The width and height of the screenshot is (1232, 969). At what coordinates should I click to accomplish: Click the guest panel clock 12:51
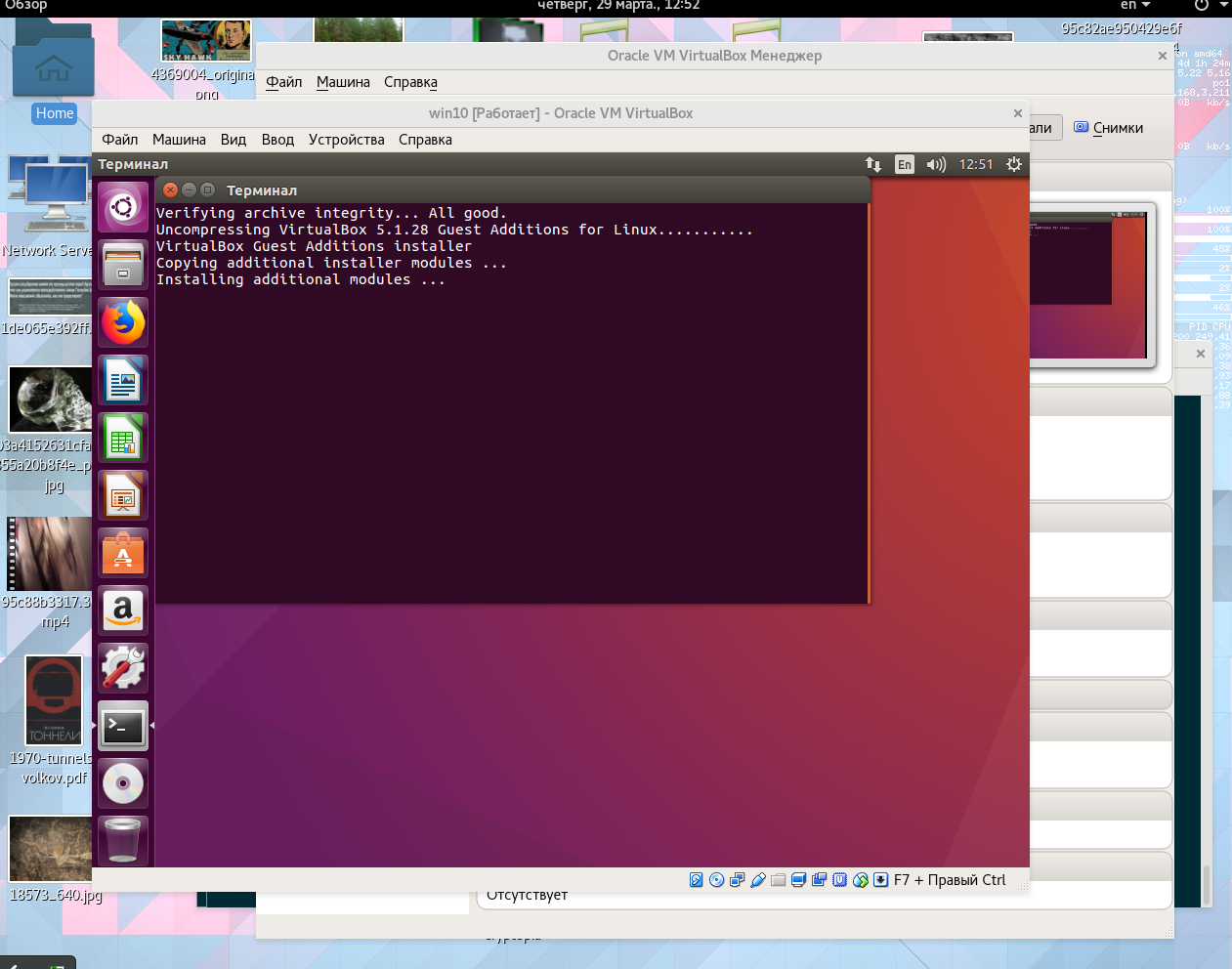pos(976,164)
